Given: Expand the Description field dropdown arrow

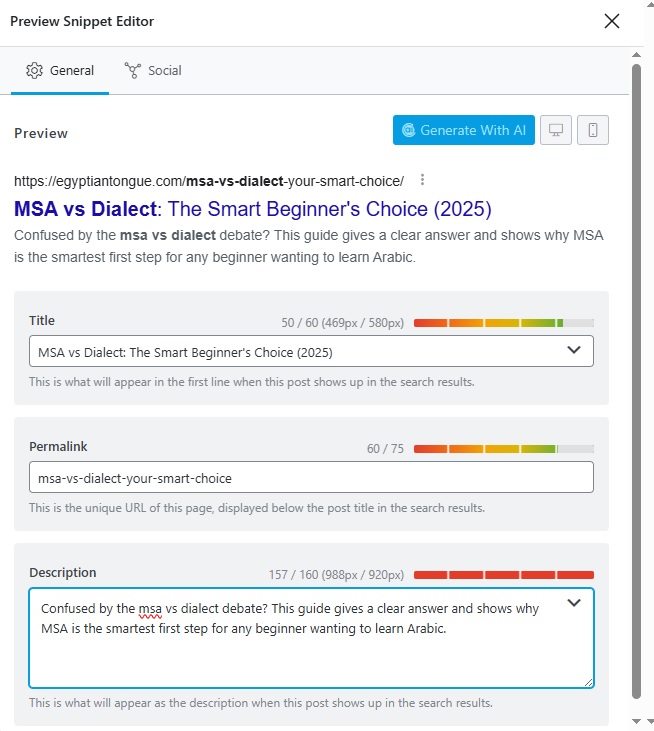Looking at the screenshot, I should [x=574, y=603].
